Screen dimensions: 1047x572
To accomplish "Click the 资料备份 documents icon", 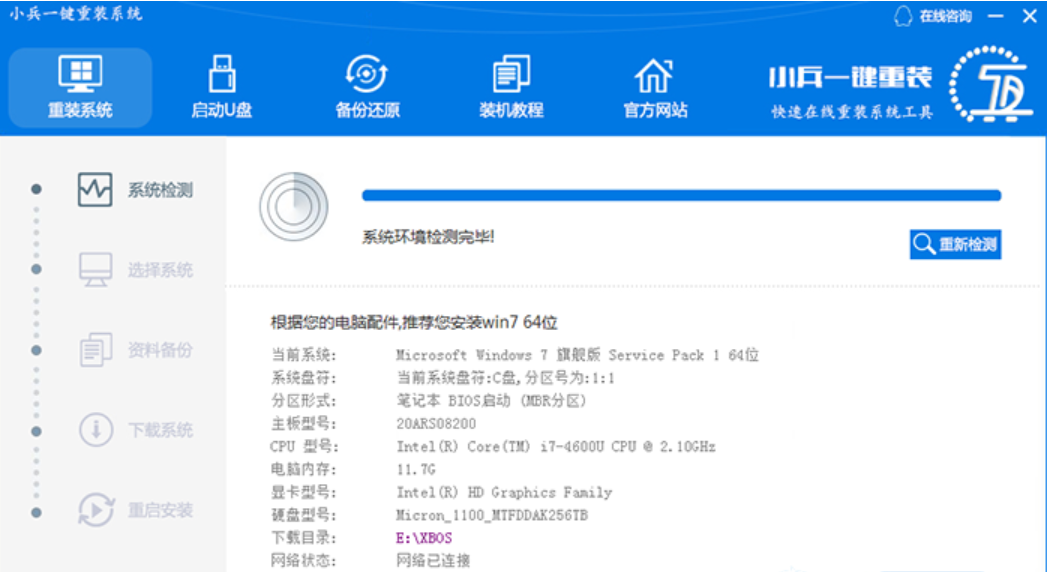I will (x=95, y=350).
